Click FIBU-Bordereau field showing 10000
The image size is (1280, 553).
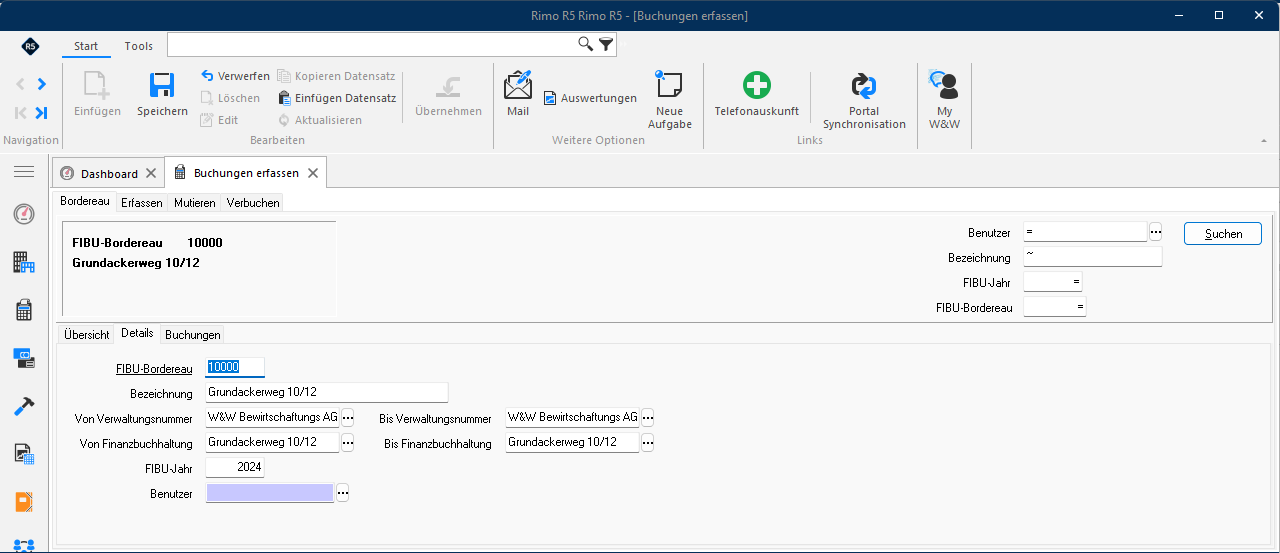pyautogui.click(x=235, y=367)
